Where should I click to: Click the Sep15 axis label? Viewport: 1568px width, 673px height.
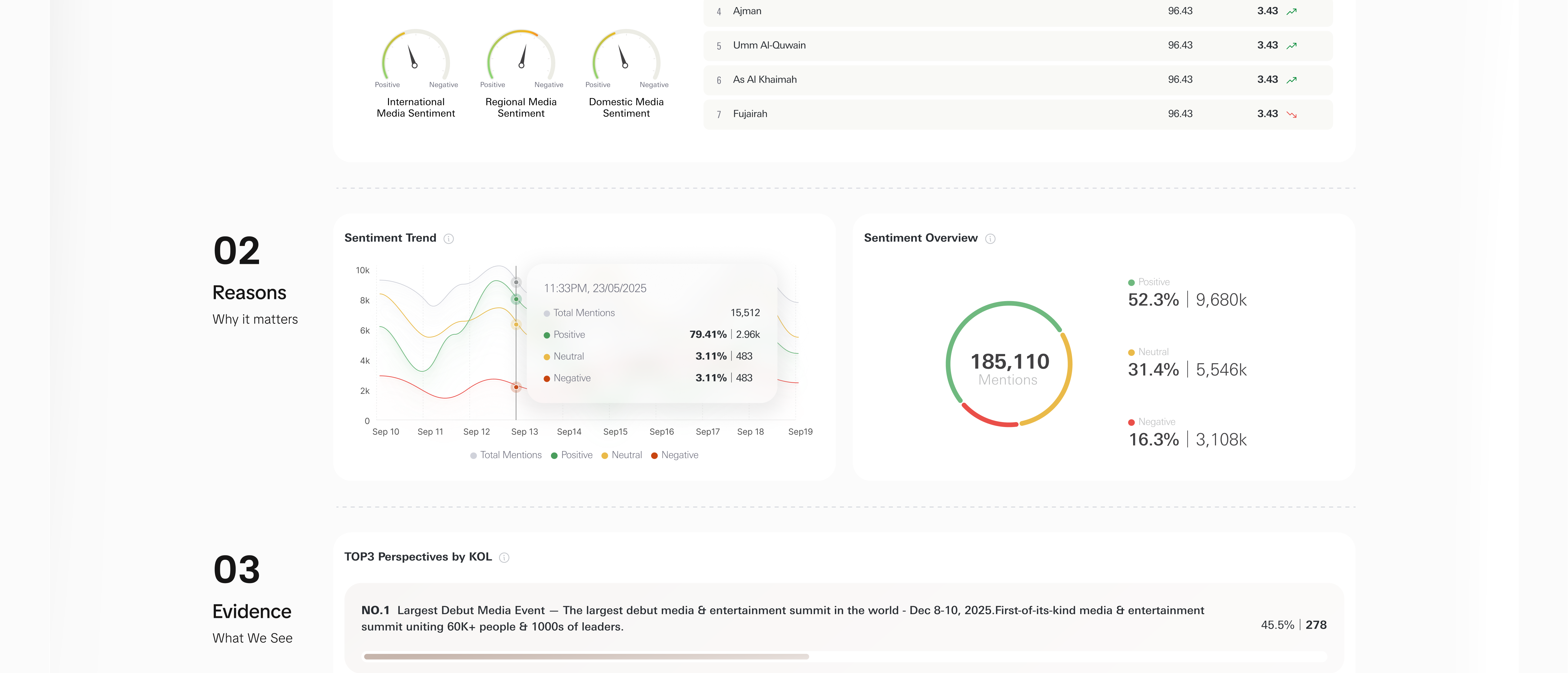pyautogui.click(x=615, y=432)
